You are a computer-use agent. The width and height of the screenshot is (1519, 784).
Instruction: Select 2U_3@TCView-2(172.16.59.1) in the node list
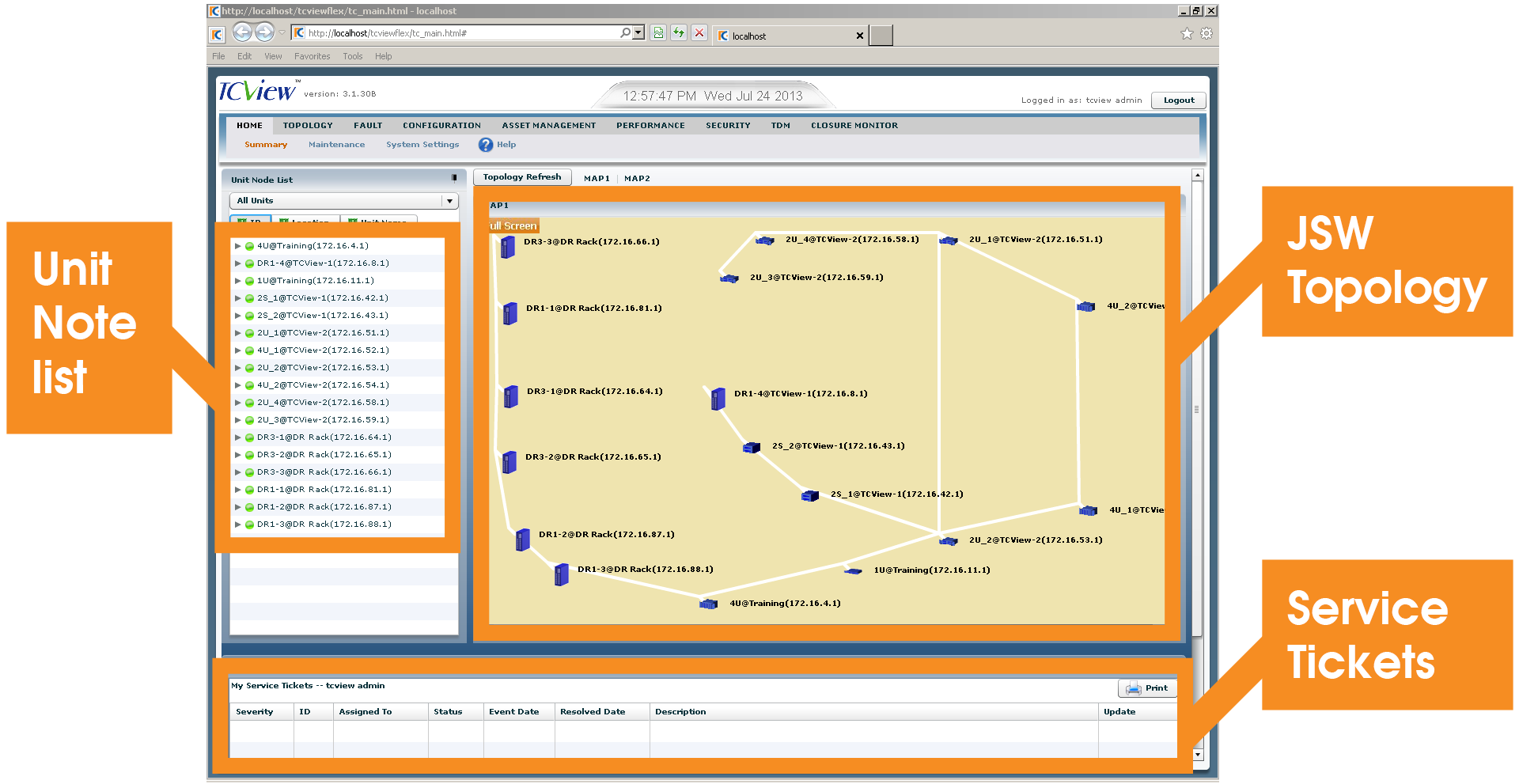323,420
